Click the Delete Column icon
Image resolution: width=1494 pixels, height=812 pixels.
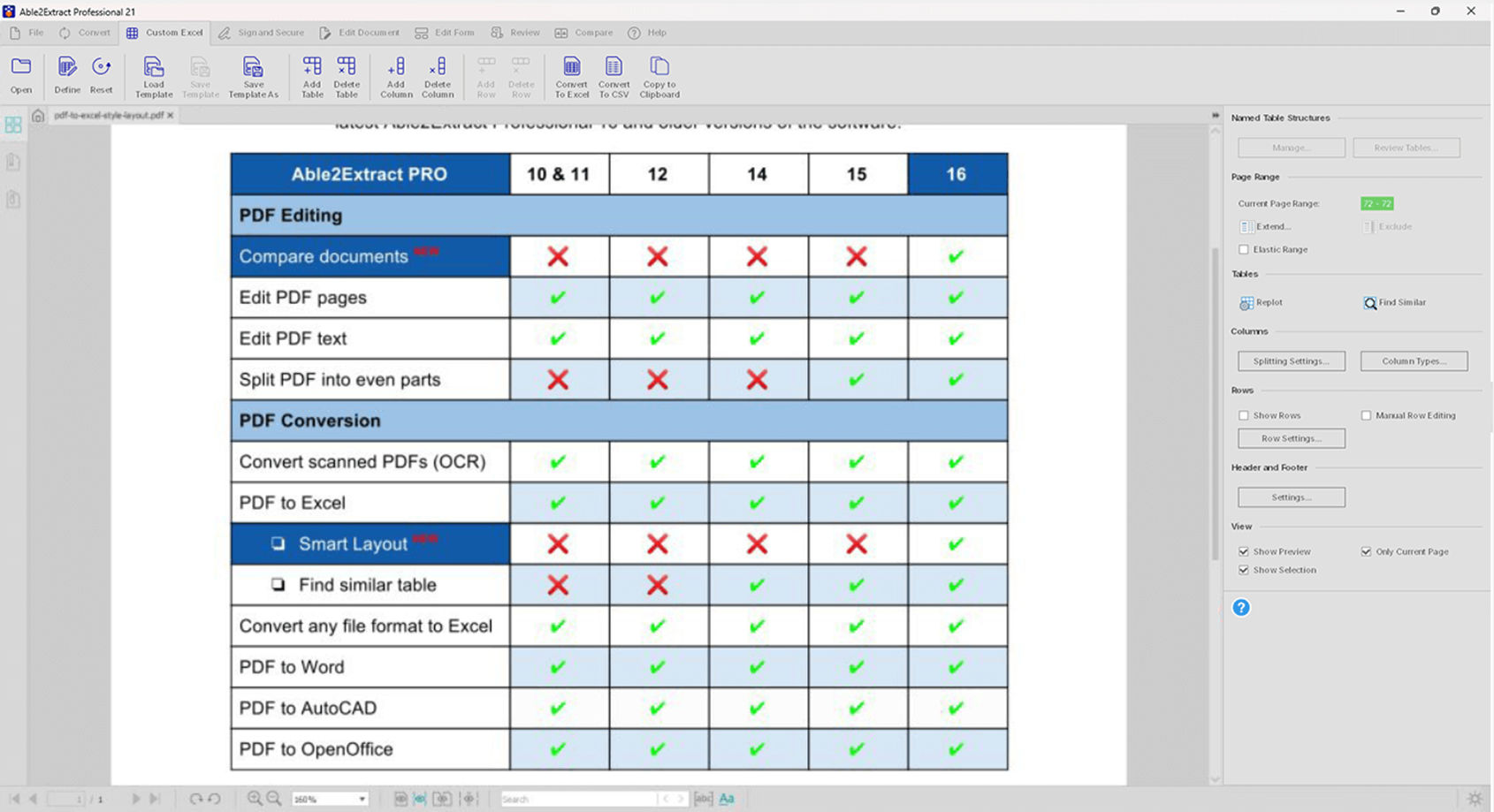pyautogui.click(x=438, y=75)
